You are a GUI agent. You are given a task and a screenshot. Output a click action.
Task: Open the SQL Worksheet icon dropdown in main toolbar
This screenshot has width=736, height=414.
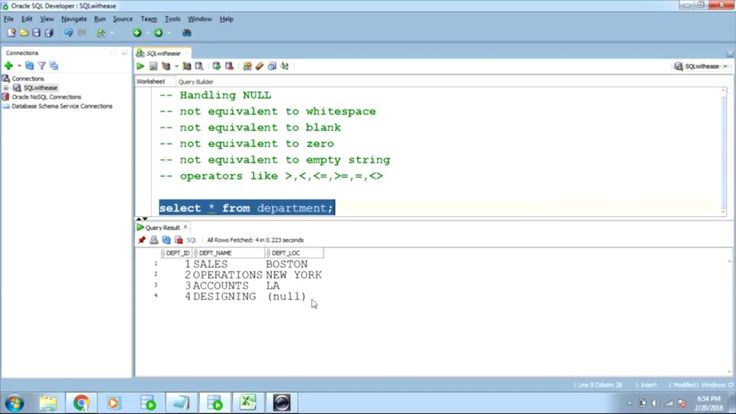point(112,33)
